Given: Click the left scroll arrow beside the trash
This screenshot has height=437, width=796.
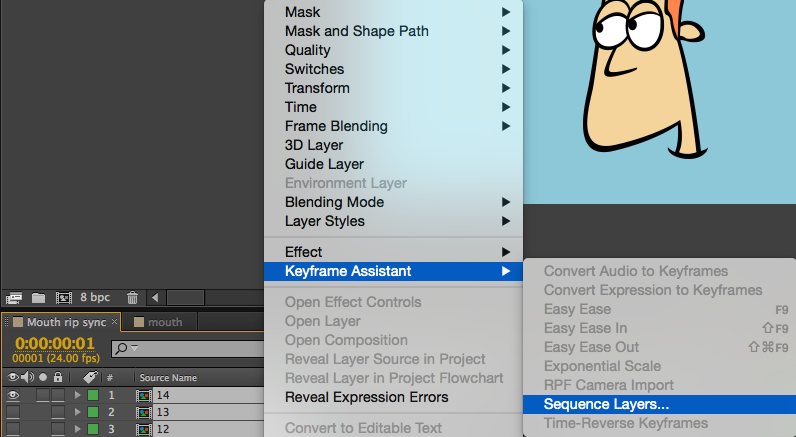Looking at the screenshot, I should (155, 297).
